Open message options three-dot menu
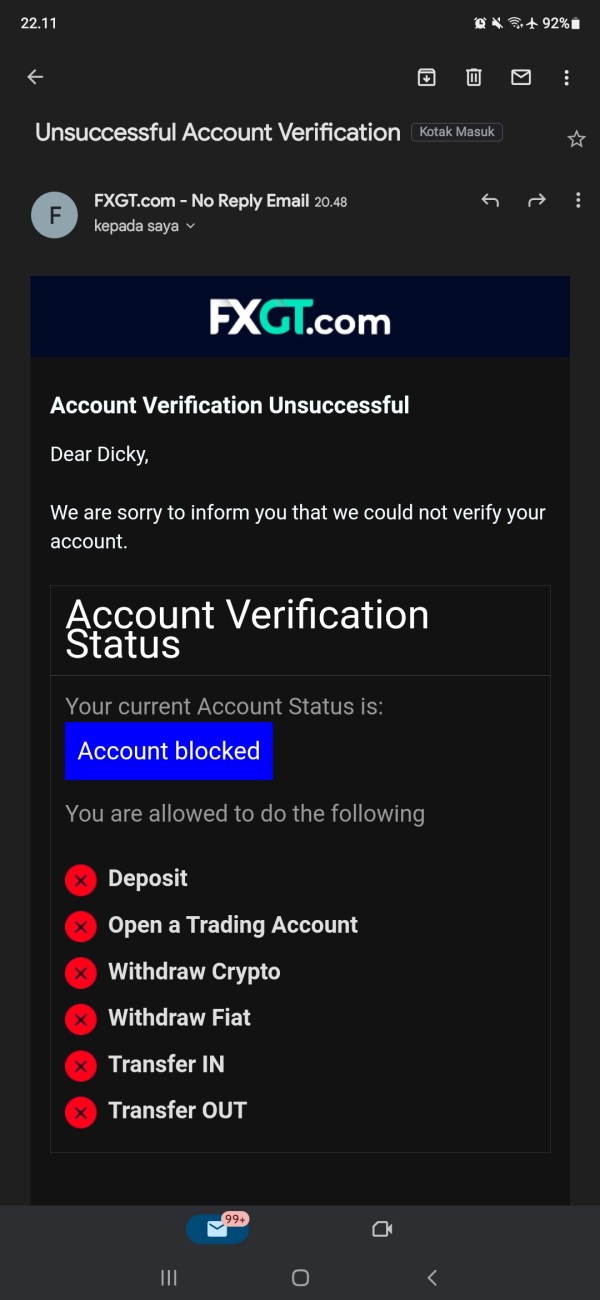Viewport: 600px width, 1300px height. tap(578, 201)
